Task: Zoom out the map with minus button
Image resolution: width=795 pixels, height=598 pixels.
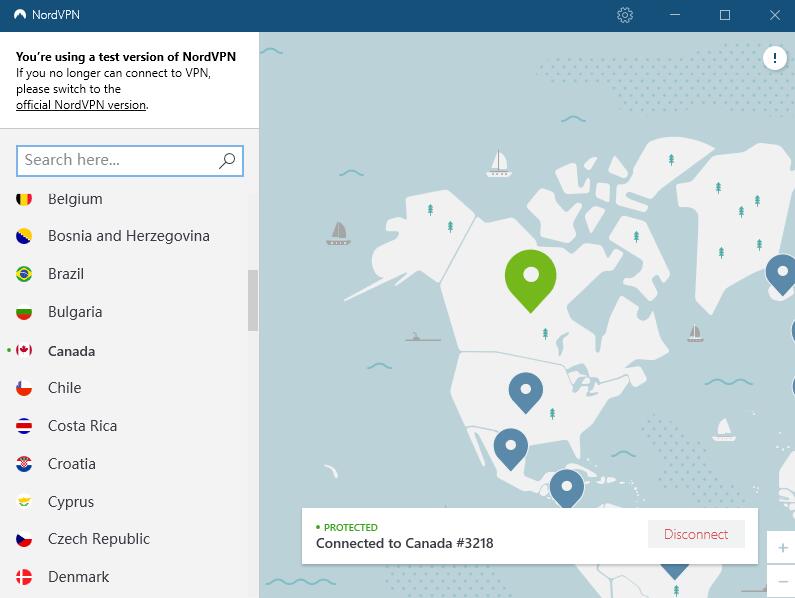Action: click(782, 581)
